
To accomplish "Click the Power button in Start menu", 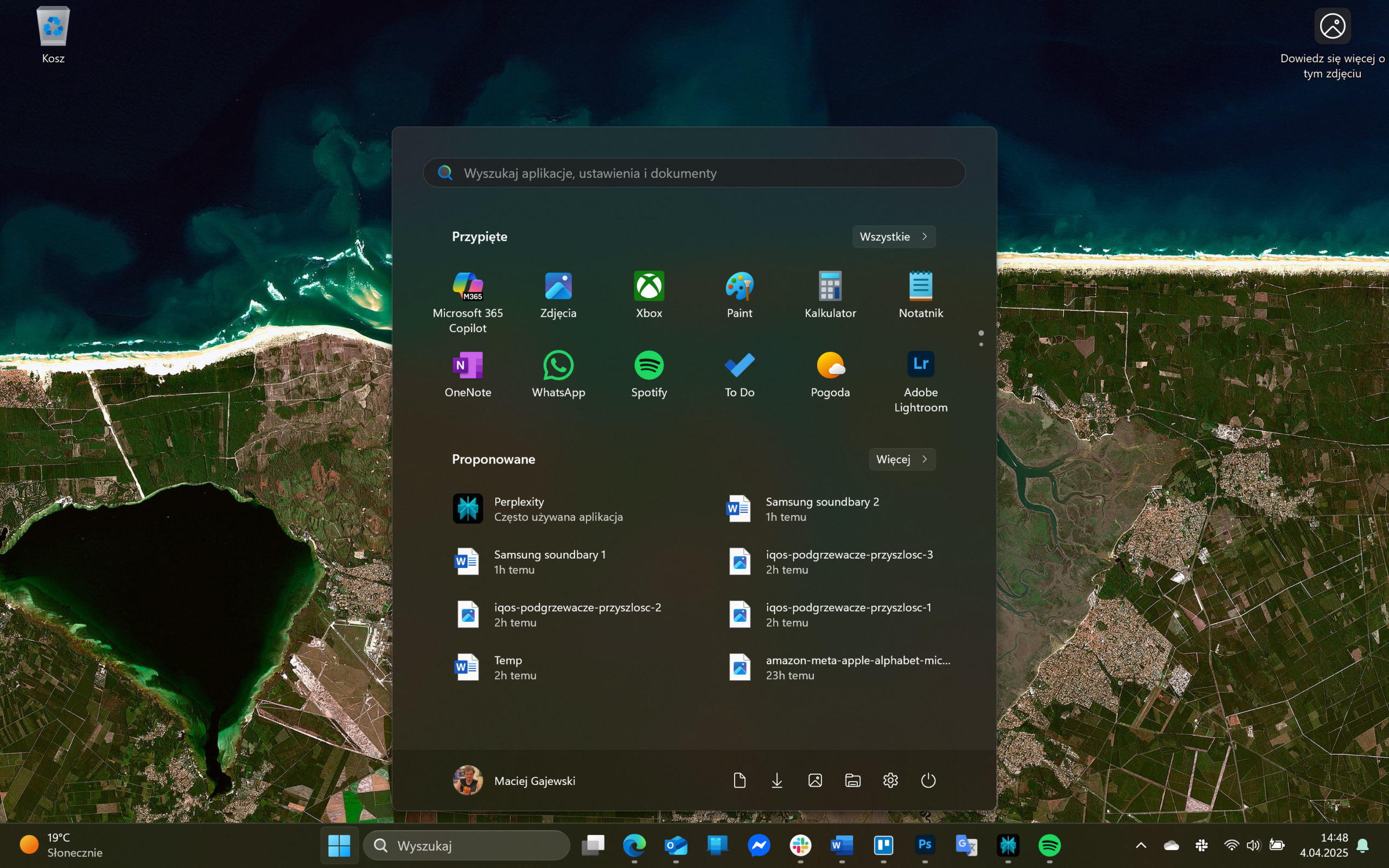I will 928,780.
